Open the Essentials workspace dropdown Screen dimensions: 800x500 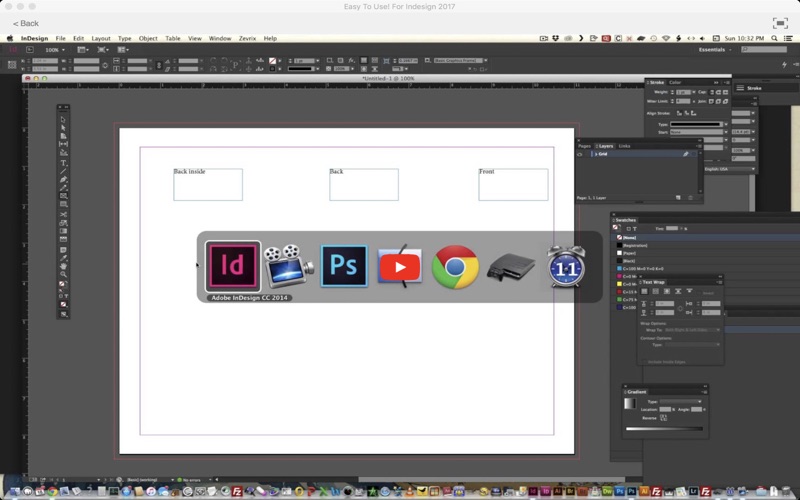(715, 49)
